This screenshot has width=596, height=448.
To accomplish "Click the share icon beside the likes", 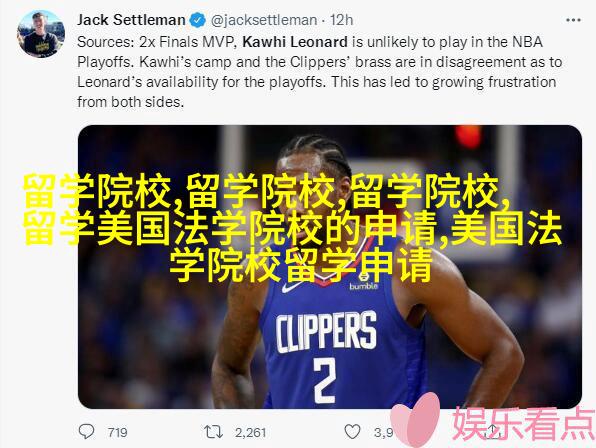I will coord(493,431).
